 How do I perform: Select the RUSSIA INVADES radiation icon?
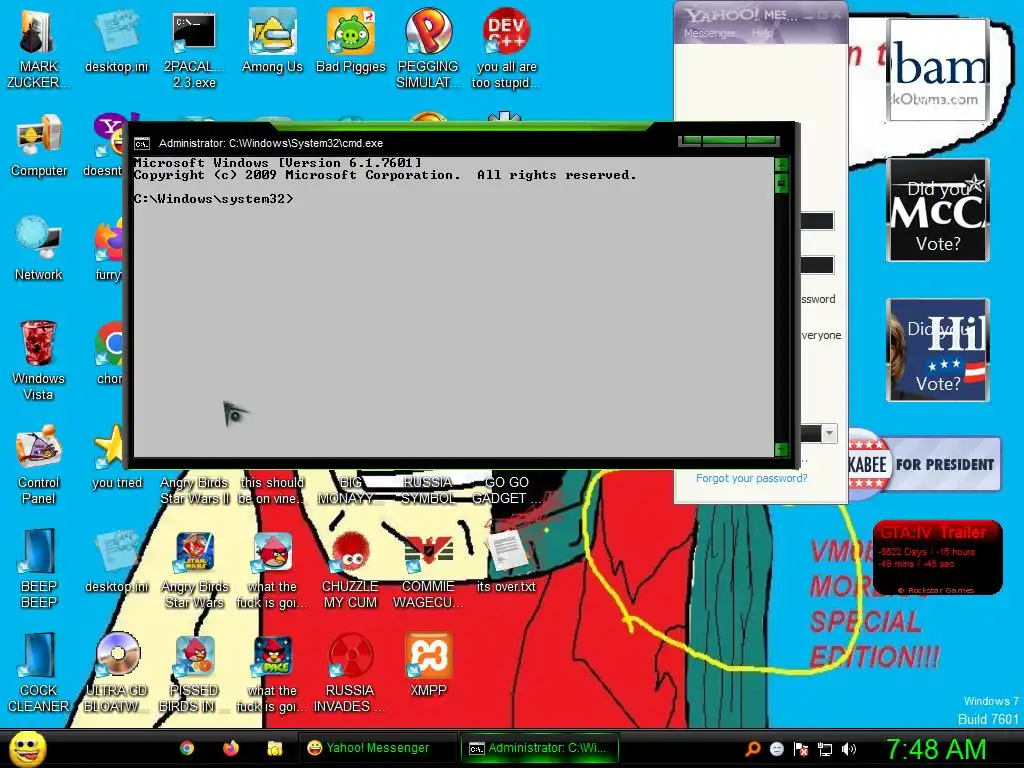pos(350,672)
